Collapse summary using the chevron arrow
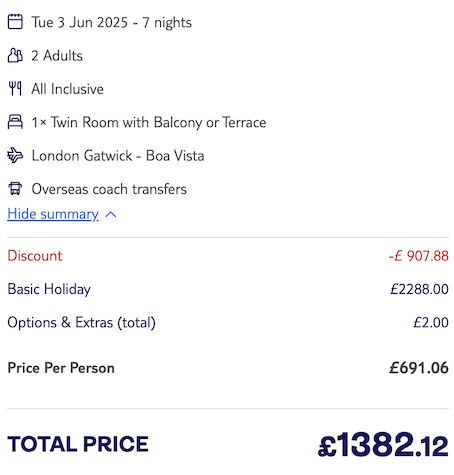 pos(111,214)
